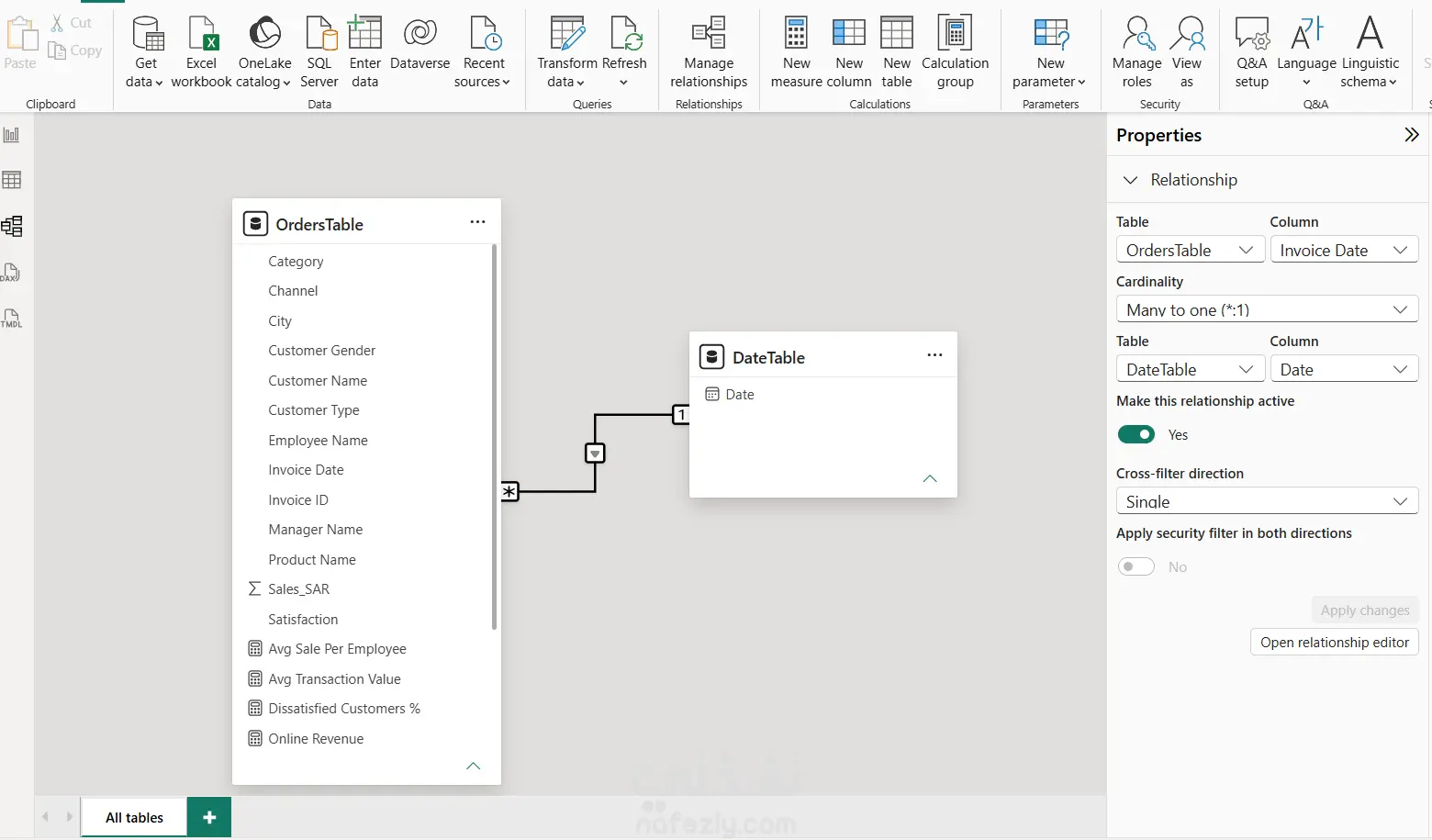The image size is (1432, 840).
Task: Open New parameter menu
Action: tap(1050, 52)
